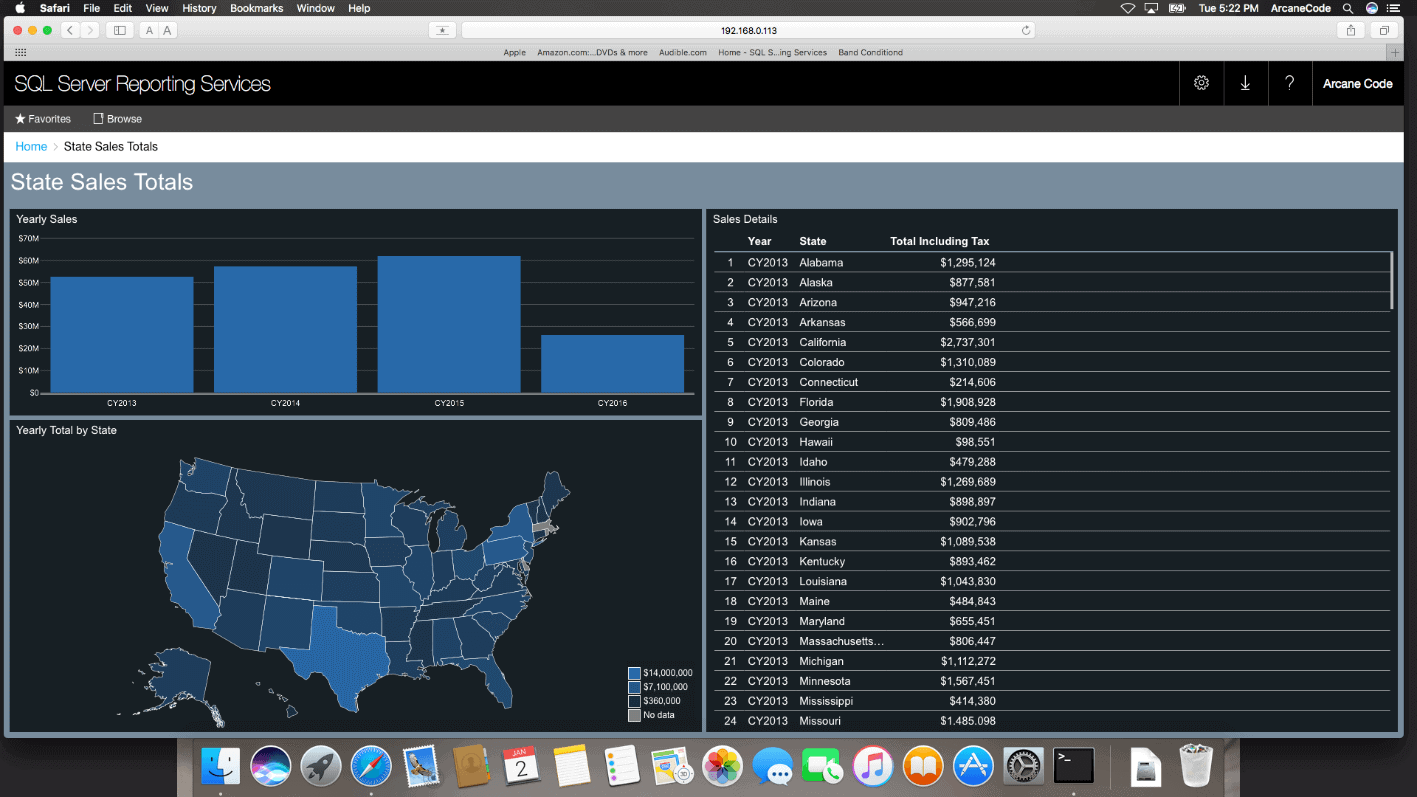Screen dimensions: 1417x797
Task: Click Browse in the SSRS nav bar
Action: tap(118, 119)
